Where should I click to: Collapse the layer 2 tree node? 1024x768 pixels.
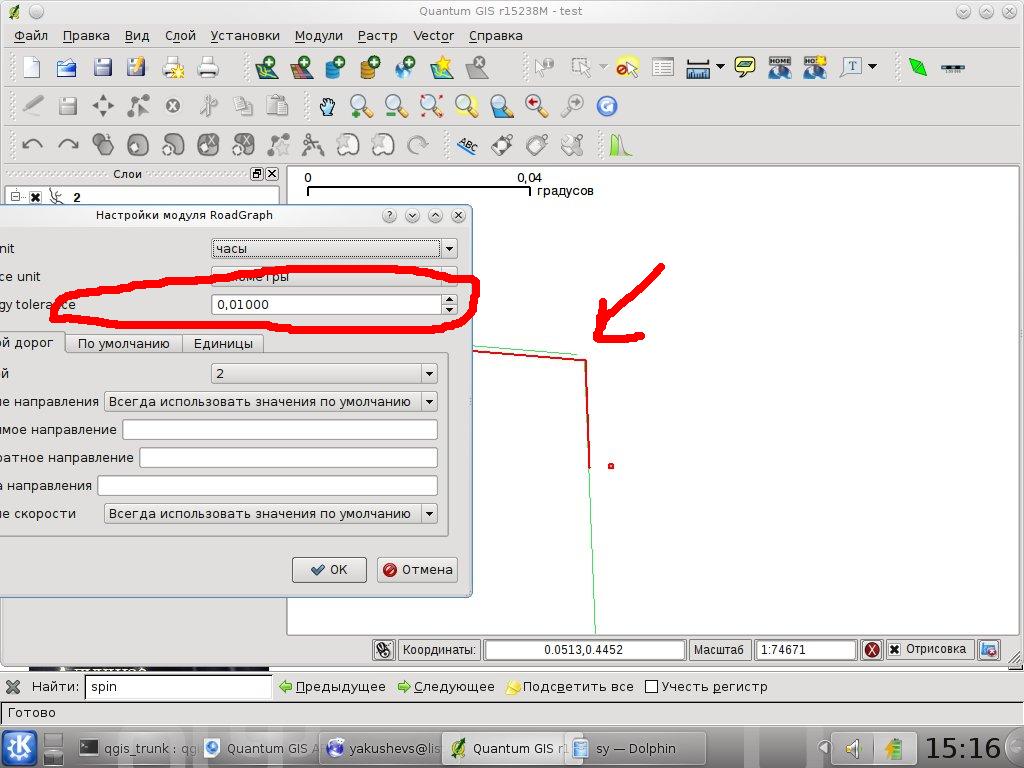point(16,197)
